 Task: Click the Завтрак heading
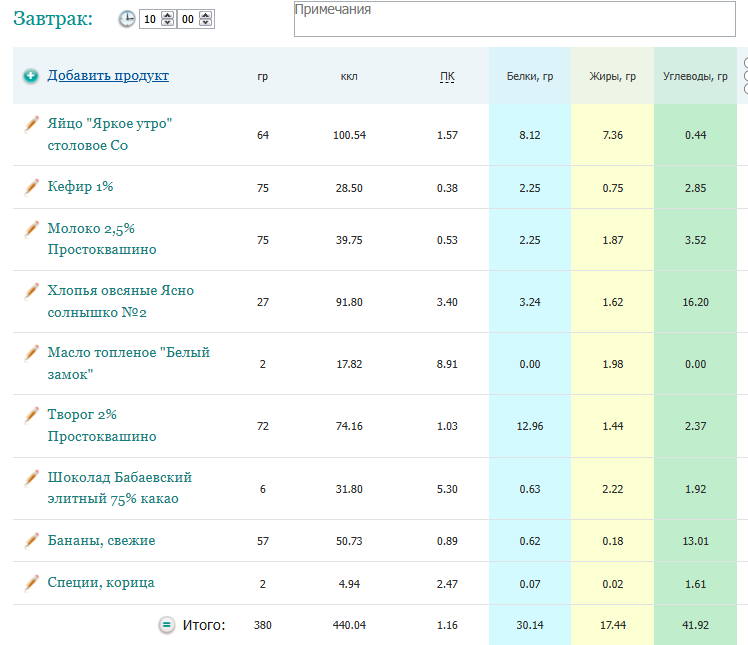point(53,19)
